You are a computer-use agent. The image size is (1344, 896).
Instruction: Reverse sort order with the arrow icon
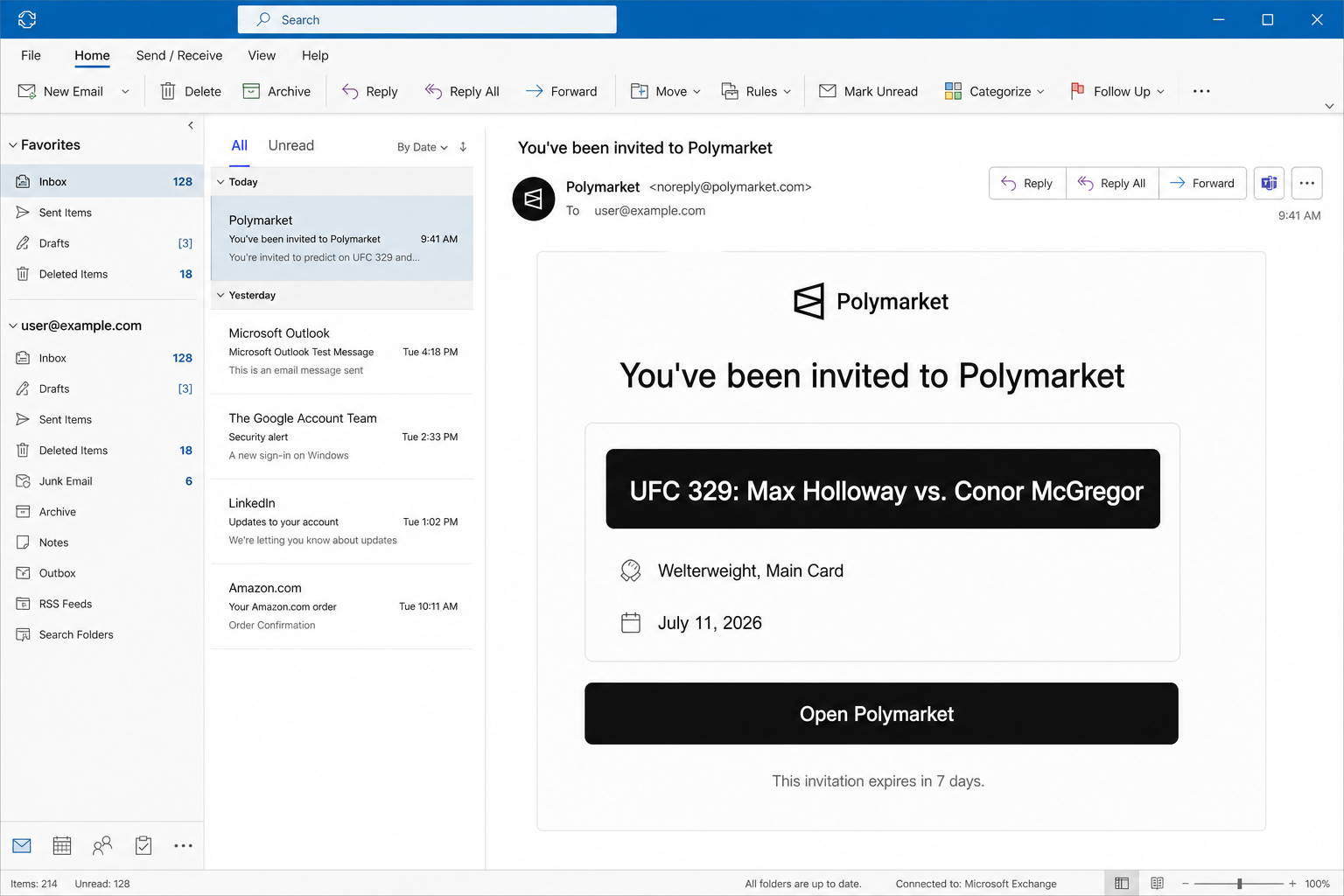click(463, 147)
